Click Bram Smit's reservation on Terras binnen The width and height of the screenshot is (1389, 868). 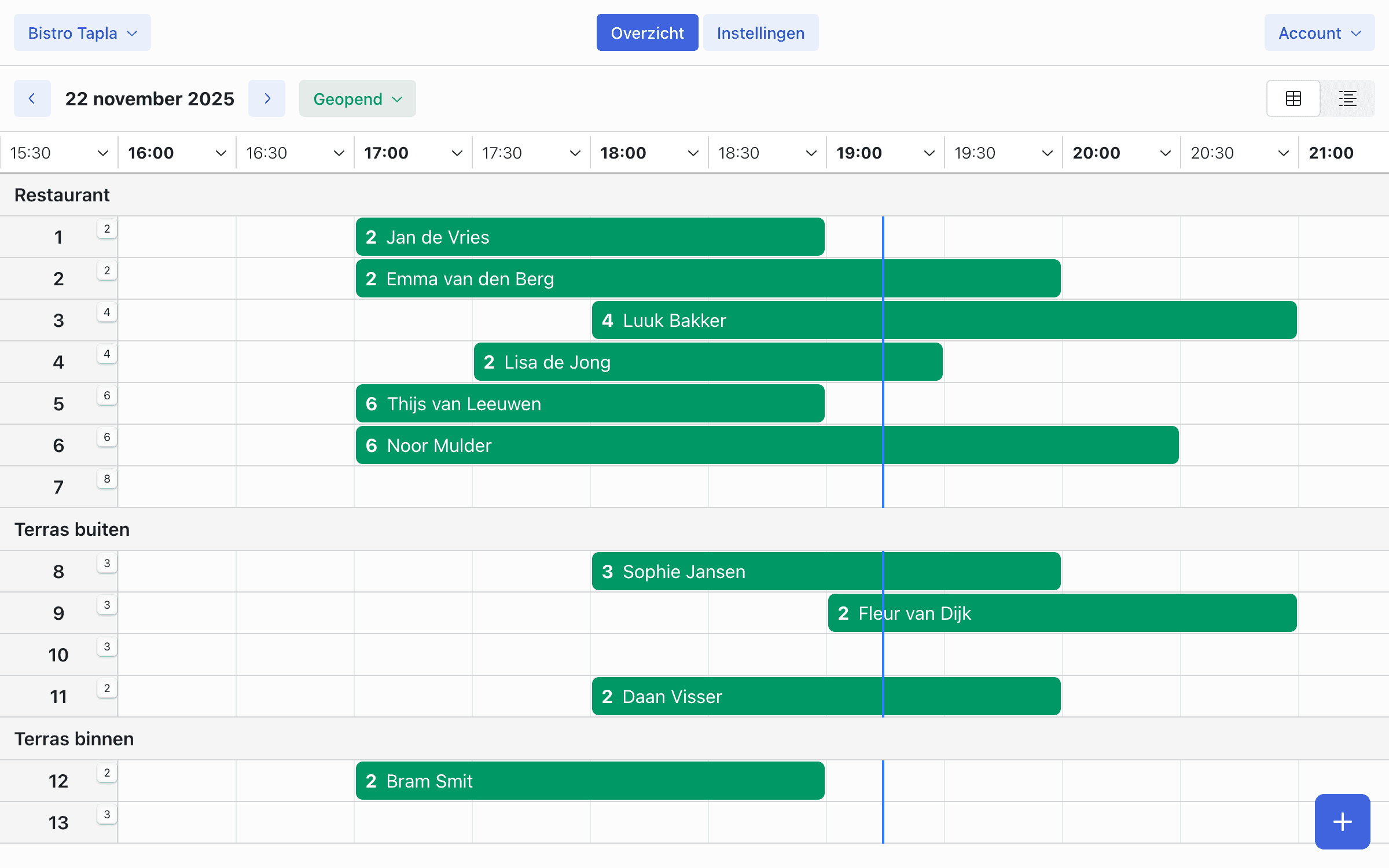coord(589,781)
